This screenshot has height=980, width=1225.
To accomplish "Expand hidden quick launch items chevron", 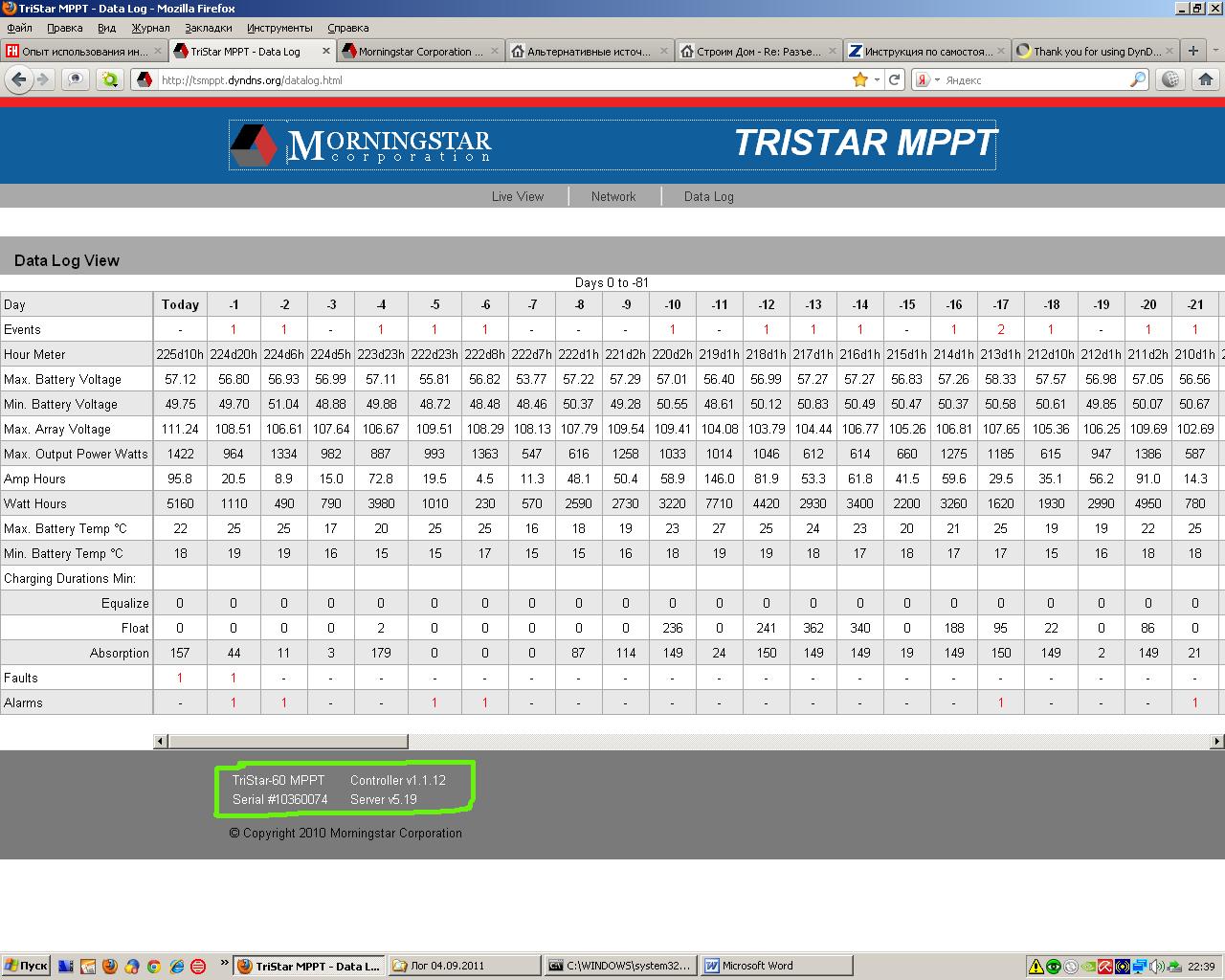I will coord(225,964).
